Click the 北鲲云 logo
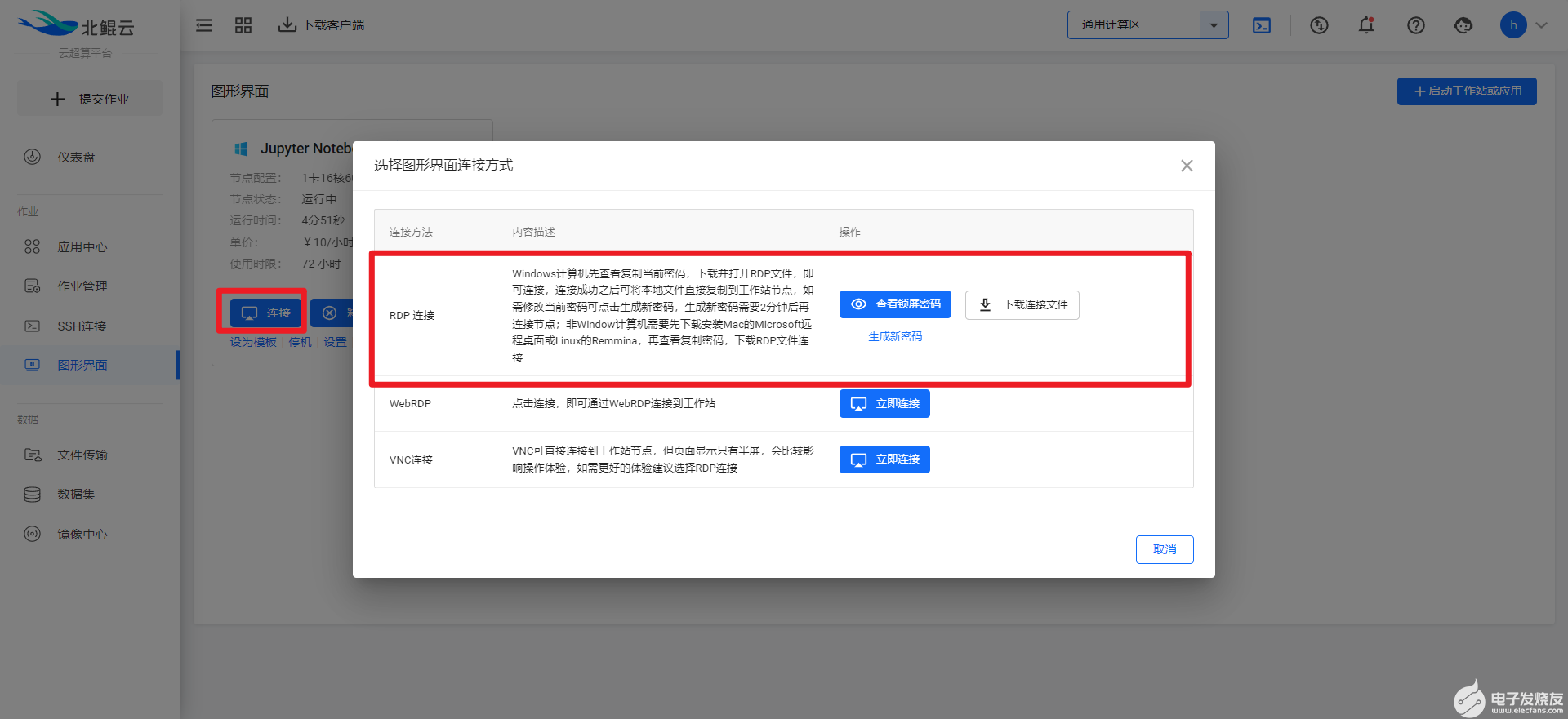The width and height of the screenshot is (1568, 719). (77, 24)
